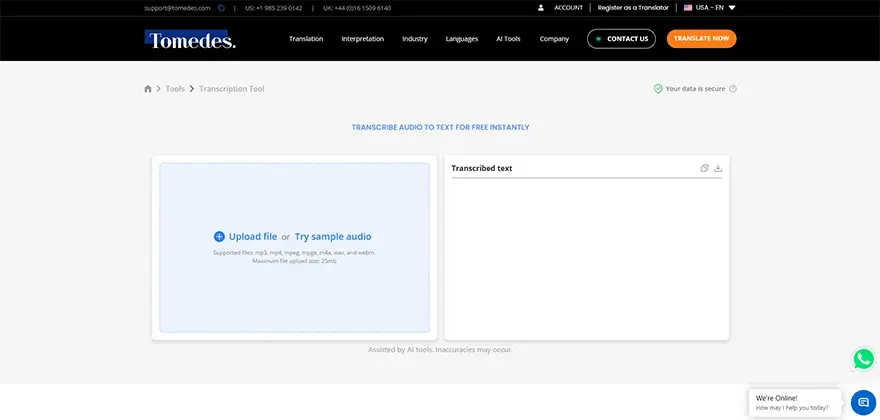This screenshot has height=420, width=880.
Task: Click the CONTACT US button
Action: click(x=621, y=39)
